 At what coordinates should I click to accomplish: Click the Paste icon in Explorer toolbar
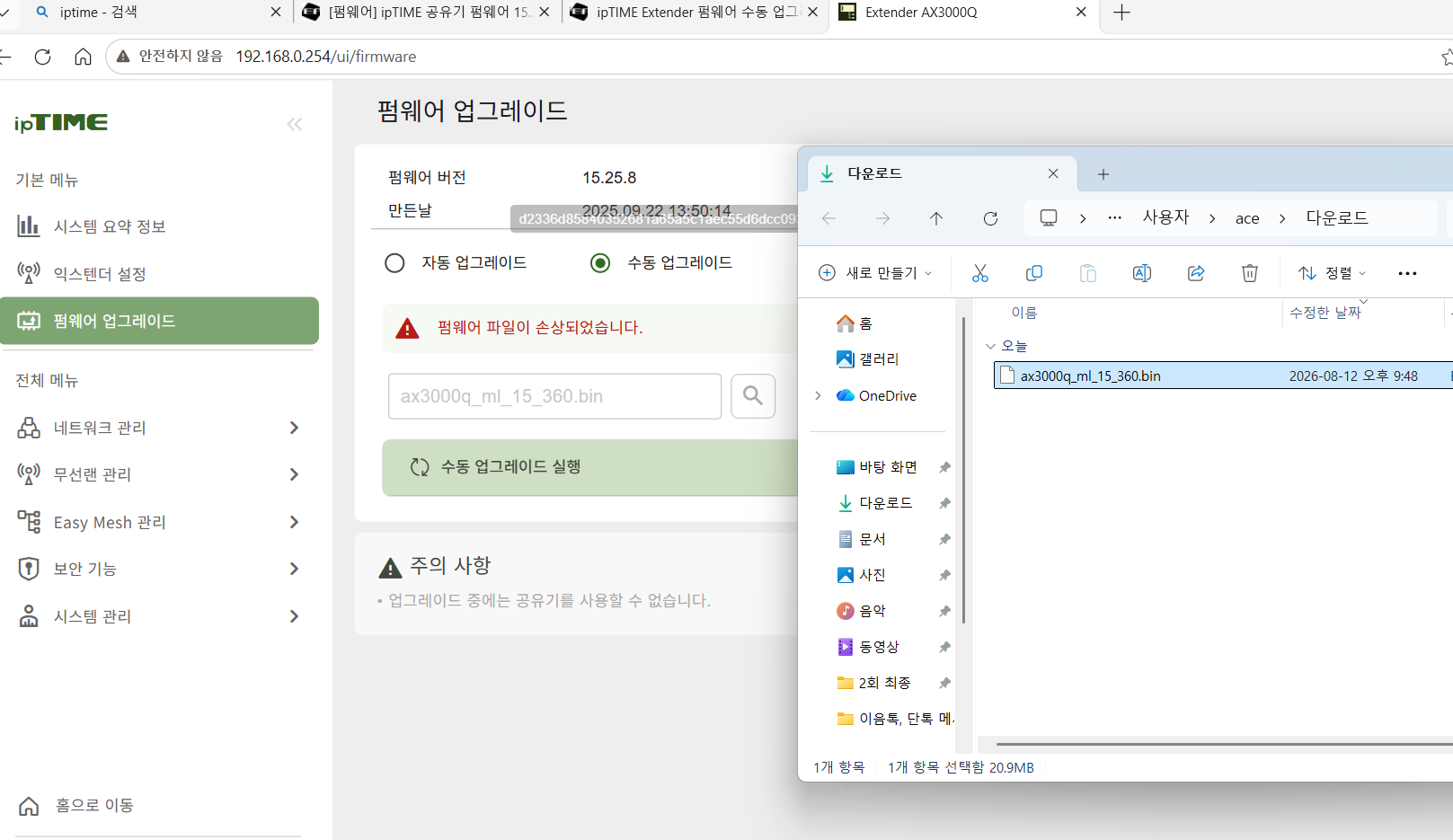point(1088,273)
